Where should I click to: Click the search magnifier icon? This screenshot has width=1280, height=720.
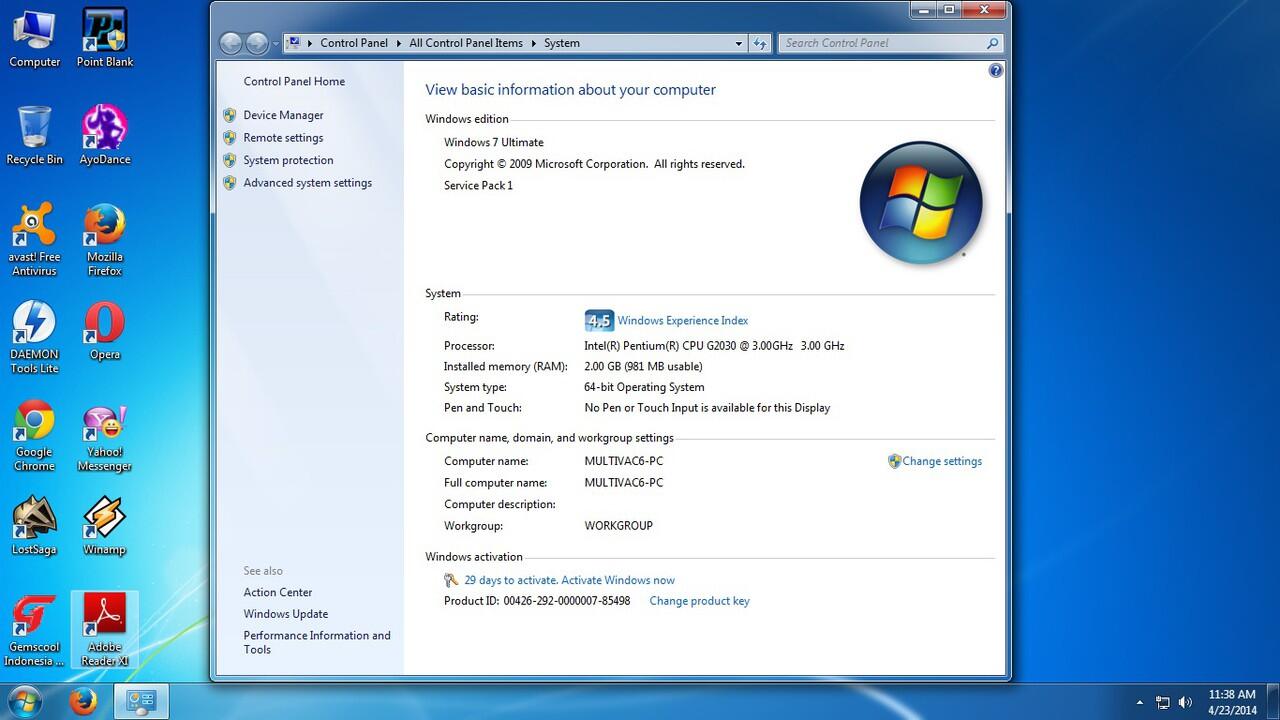point(992,43)
